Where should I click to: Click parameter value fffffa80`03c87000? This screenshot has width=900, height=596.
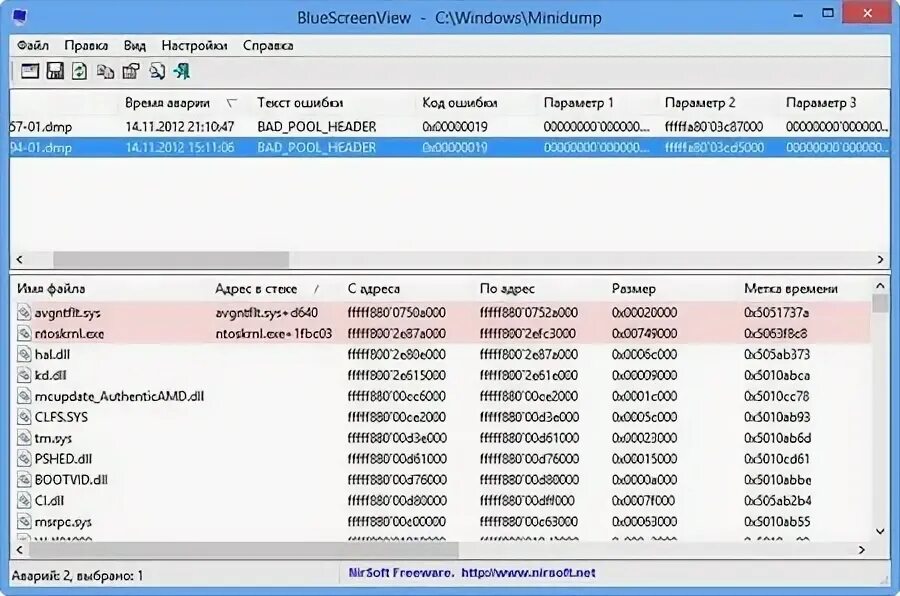point(713,126)
